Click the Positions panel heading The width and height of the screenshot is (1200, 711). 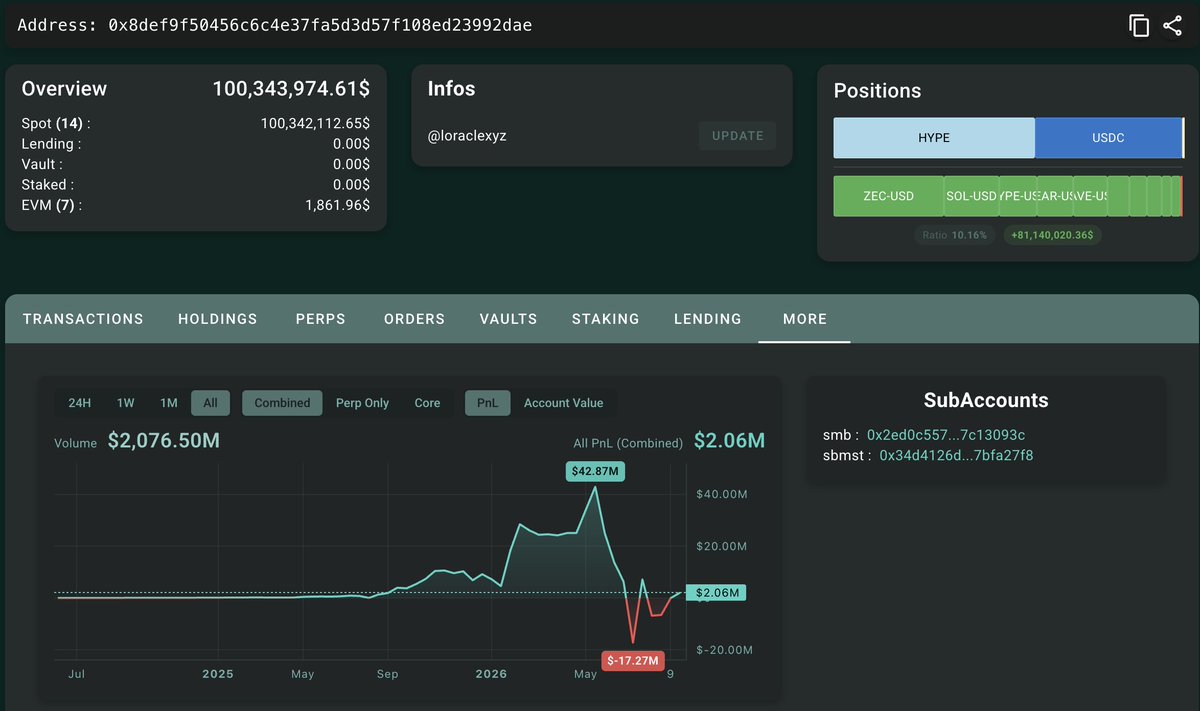[877, 91]
